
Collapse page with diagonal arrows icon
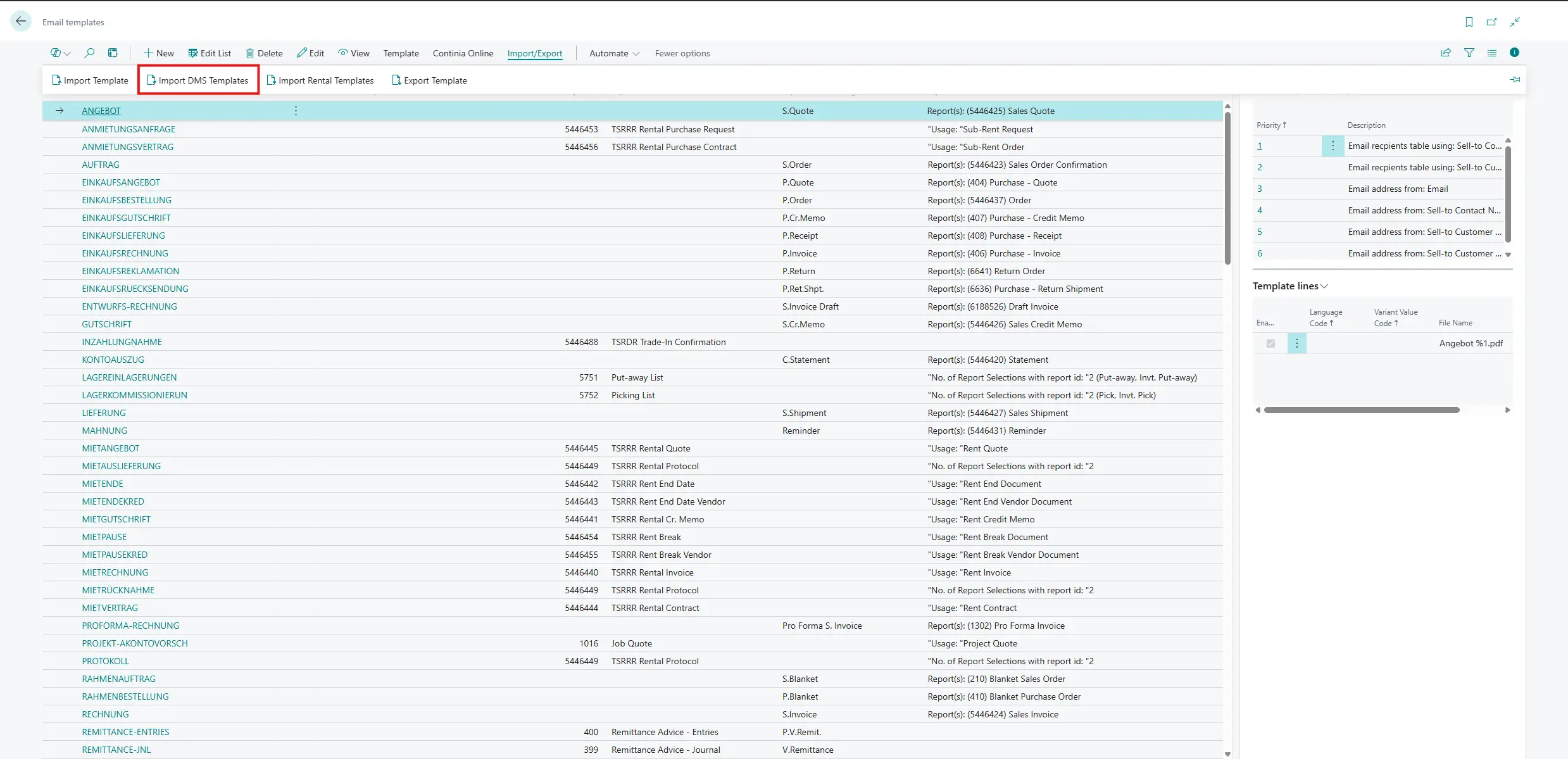tap(1515, 22)
